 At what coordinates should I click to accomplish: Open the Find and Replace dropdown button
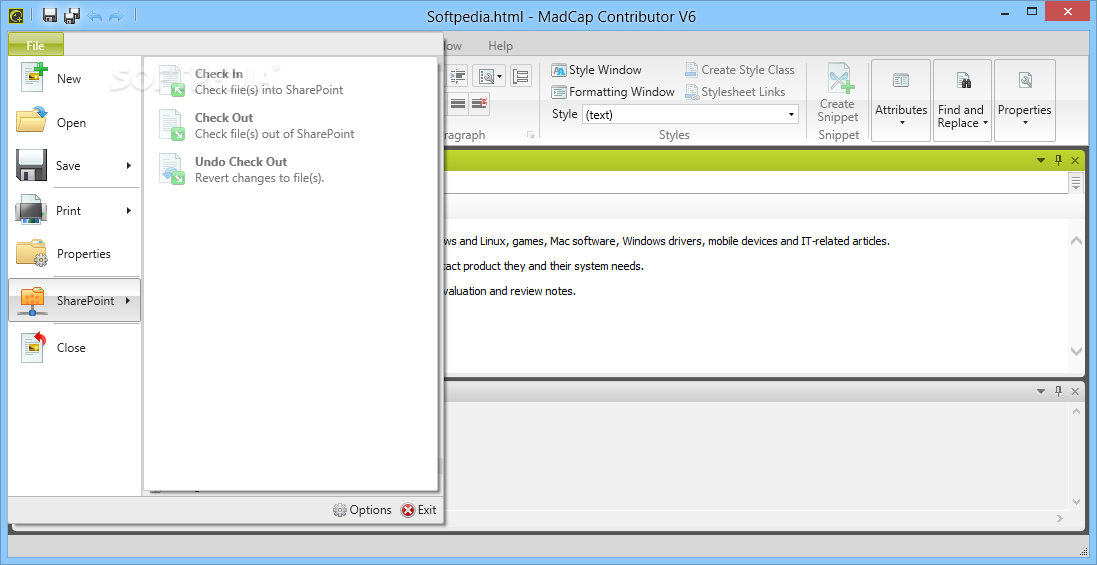point(963,100)
